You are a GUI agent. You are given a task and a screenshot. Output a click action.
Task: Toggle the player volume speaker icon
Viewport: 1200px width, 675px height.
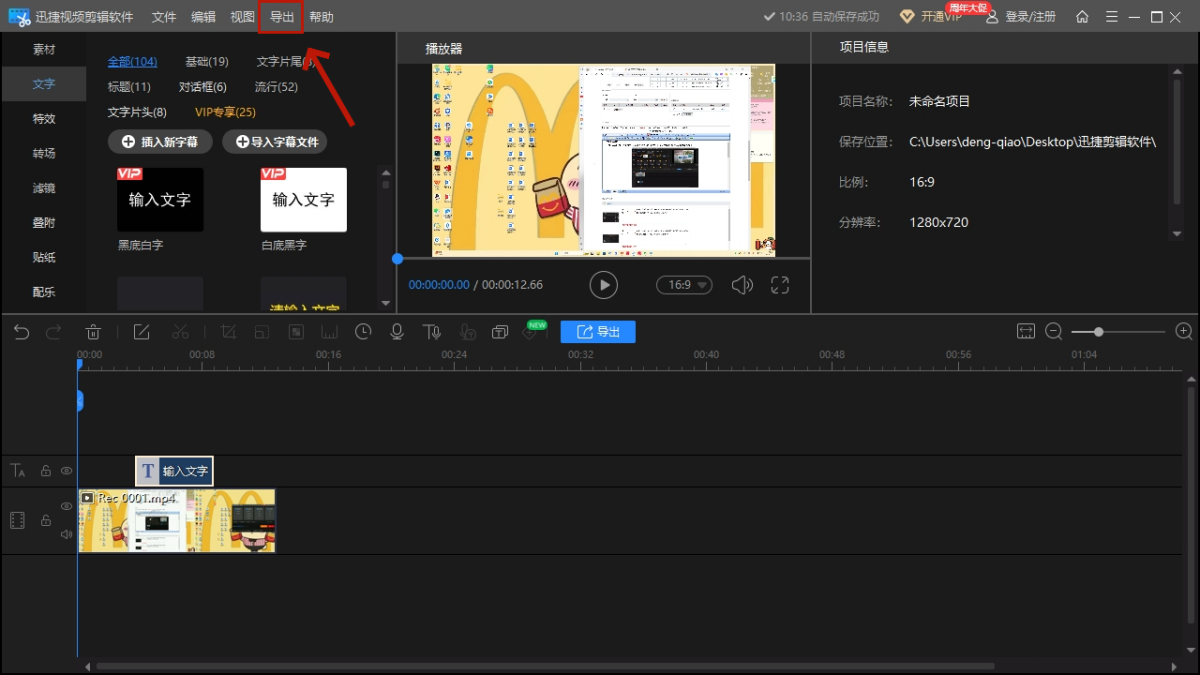tap(741, 285)
